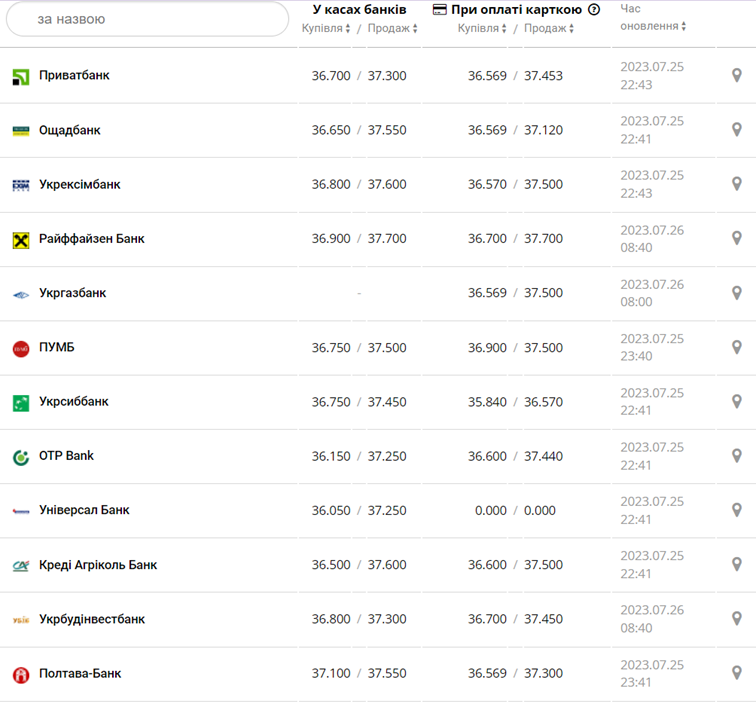
Task: Sort by cash desk Купівля rate
Action: tap(326, 29)
